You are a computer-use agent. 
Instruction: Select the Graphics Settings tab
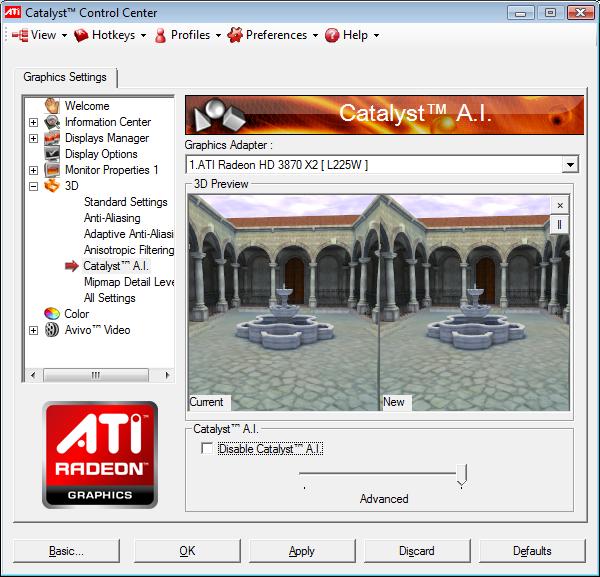tap(65, 77)
